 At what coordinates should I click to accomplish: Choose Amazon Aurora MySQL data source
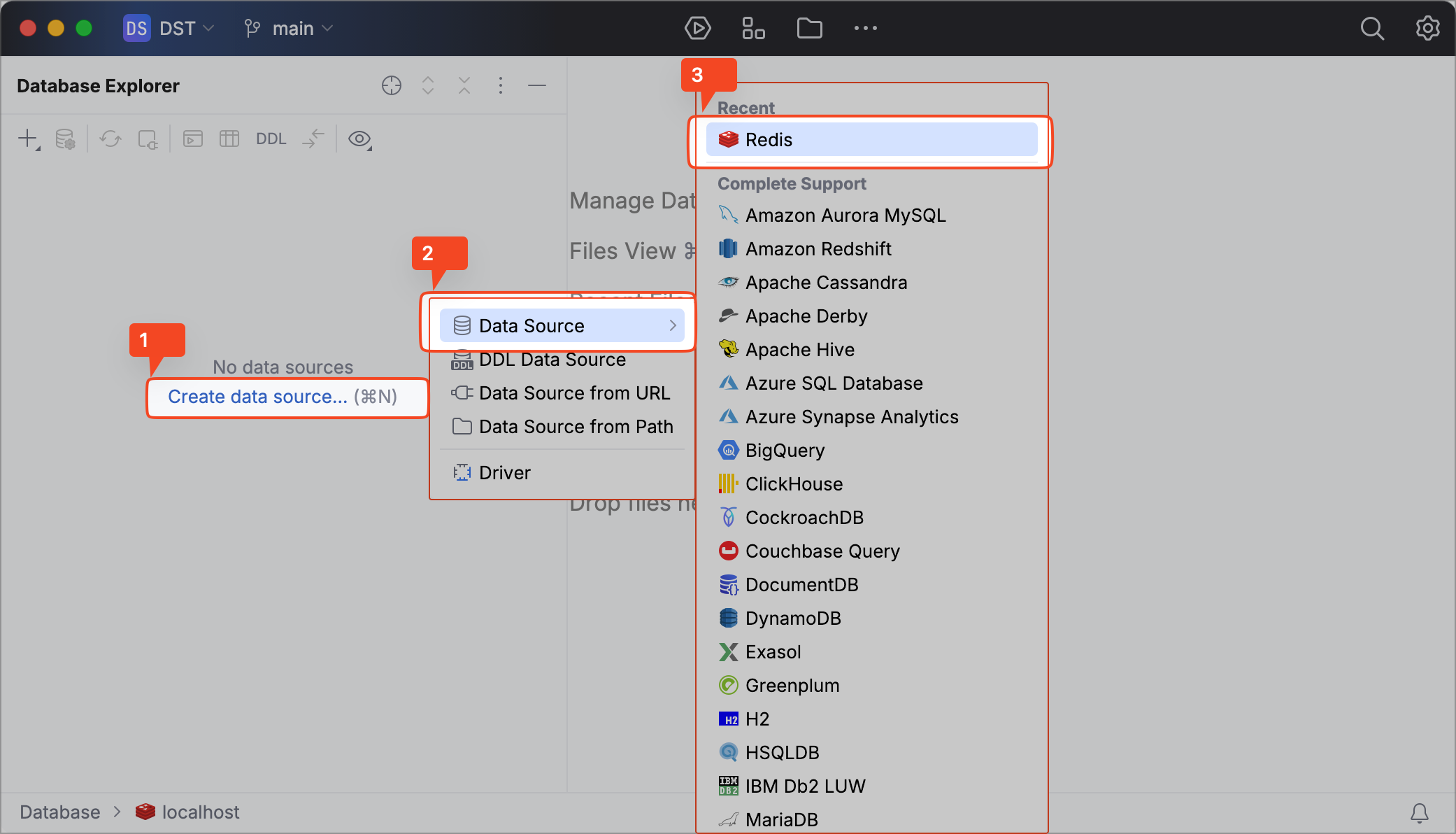click(871, 215)
